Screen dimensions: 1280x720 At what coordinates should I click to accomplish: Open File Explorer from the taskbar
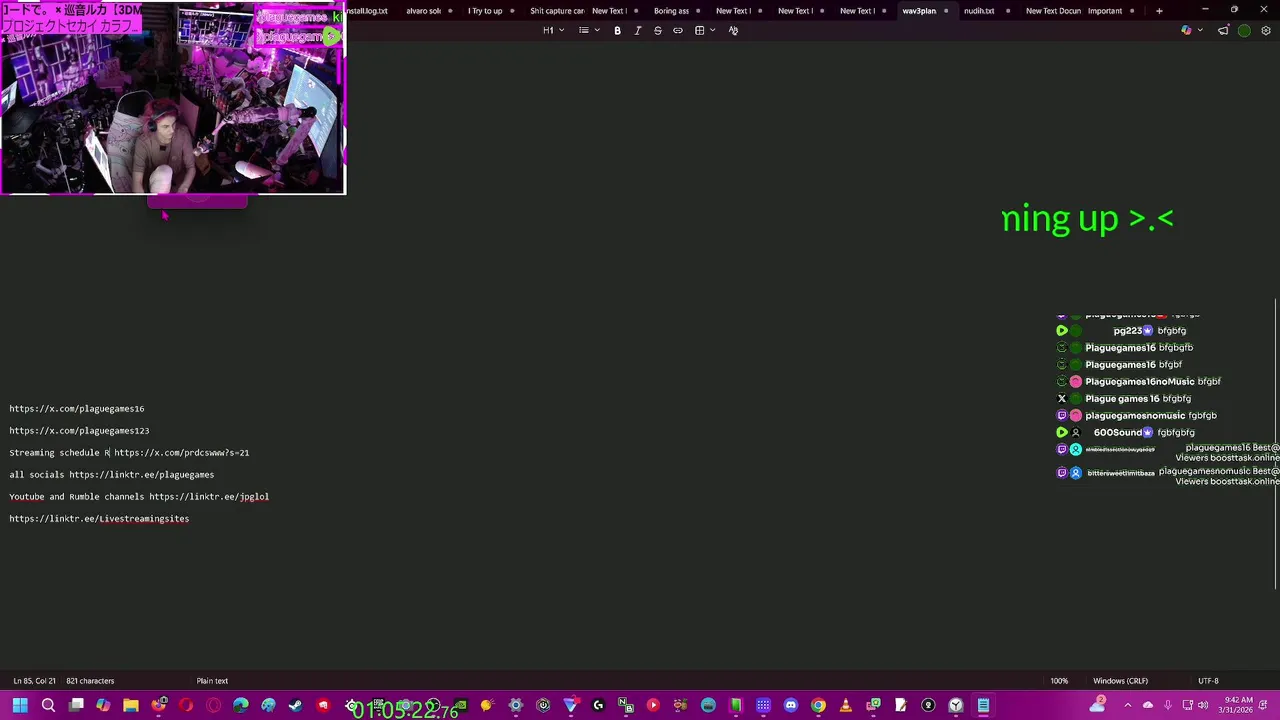(131, 706)
